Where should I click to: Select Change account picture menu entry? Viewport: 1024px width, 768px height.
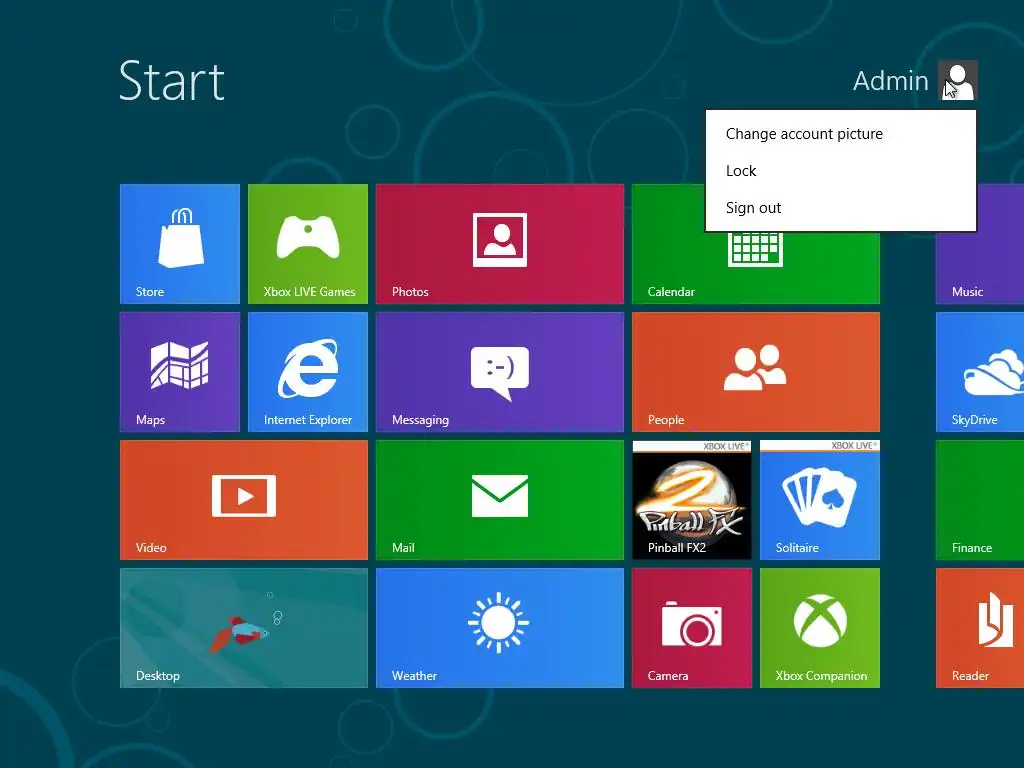pos(840,134)
